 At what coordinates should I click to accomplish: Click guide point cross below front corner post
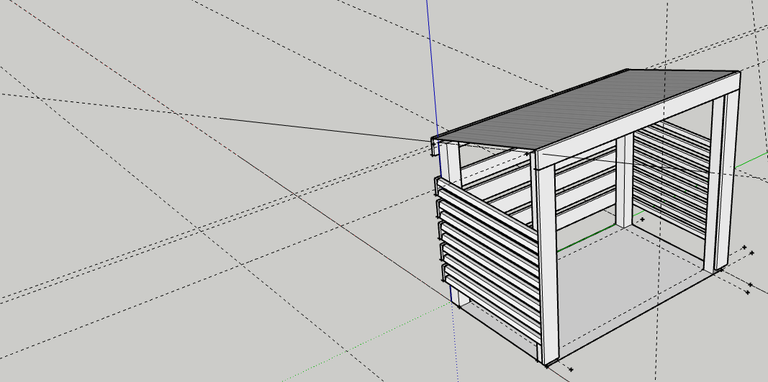click(x=571, y=369)
